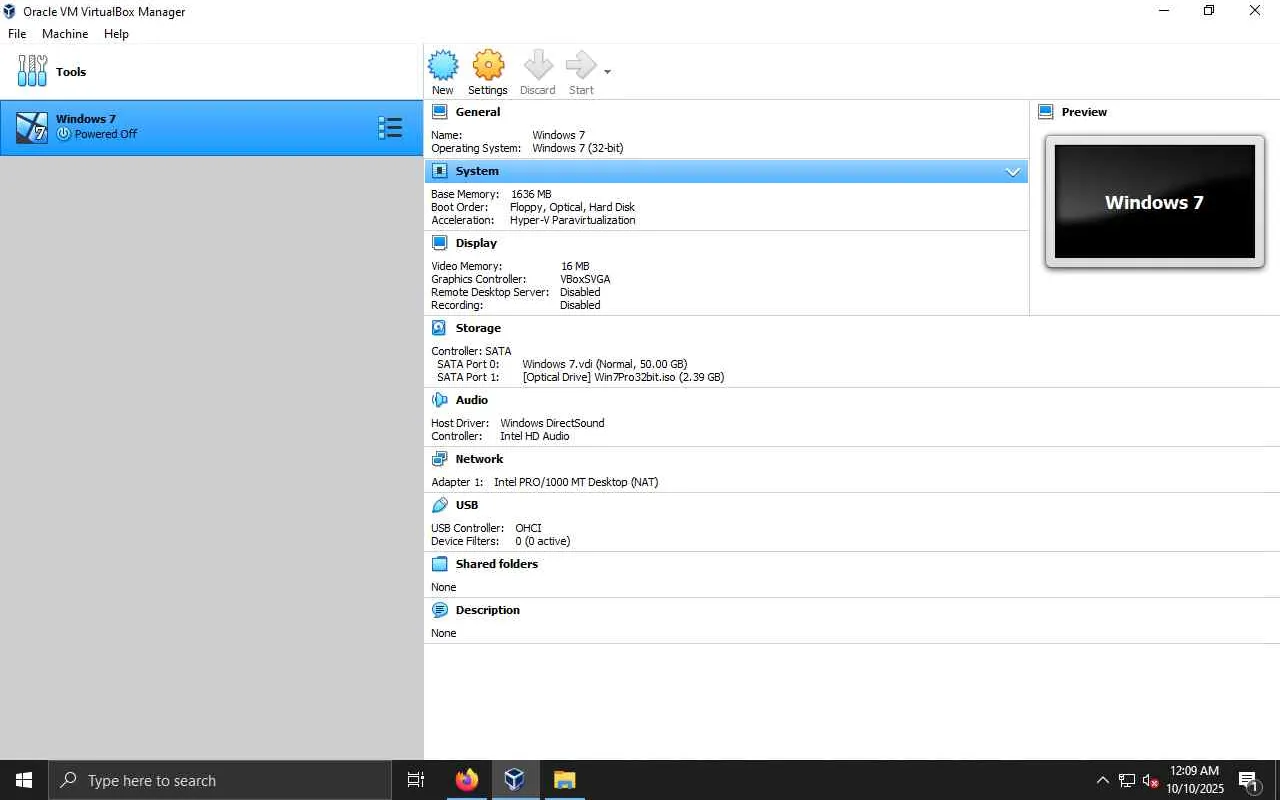Click the Intel PRO/1000 MT Desktop adapter text
This screenshot has width=1280, height=800.
pos(576,482)
